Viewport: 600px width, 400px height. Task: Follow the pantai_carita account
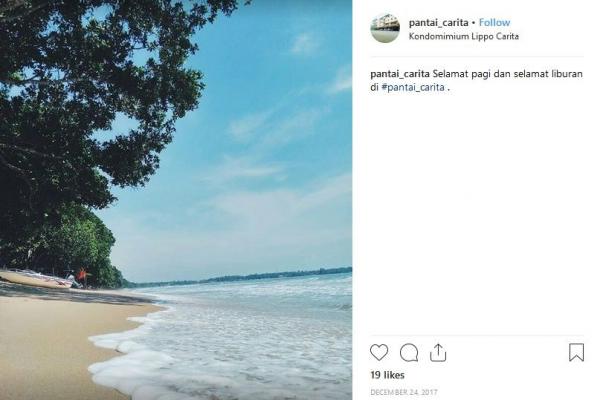494,23
